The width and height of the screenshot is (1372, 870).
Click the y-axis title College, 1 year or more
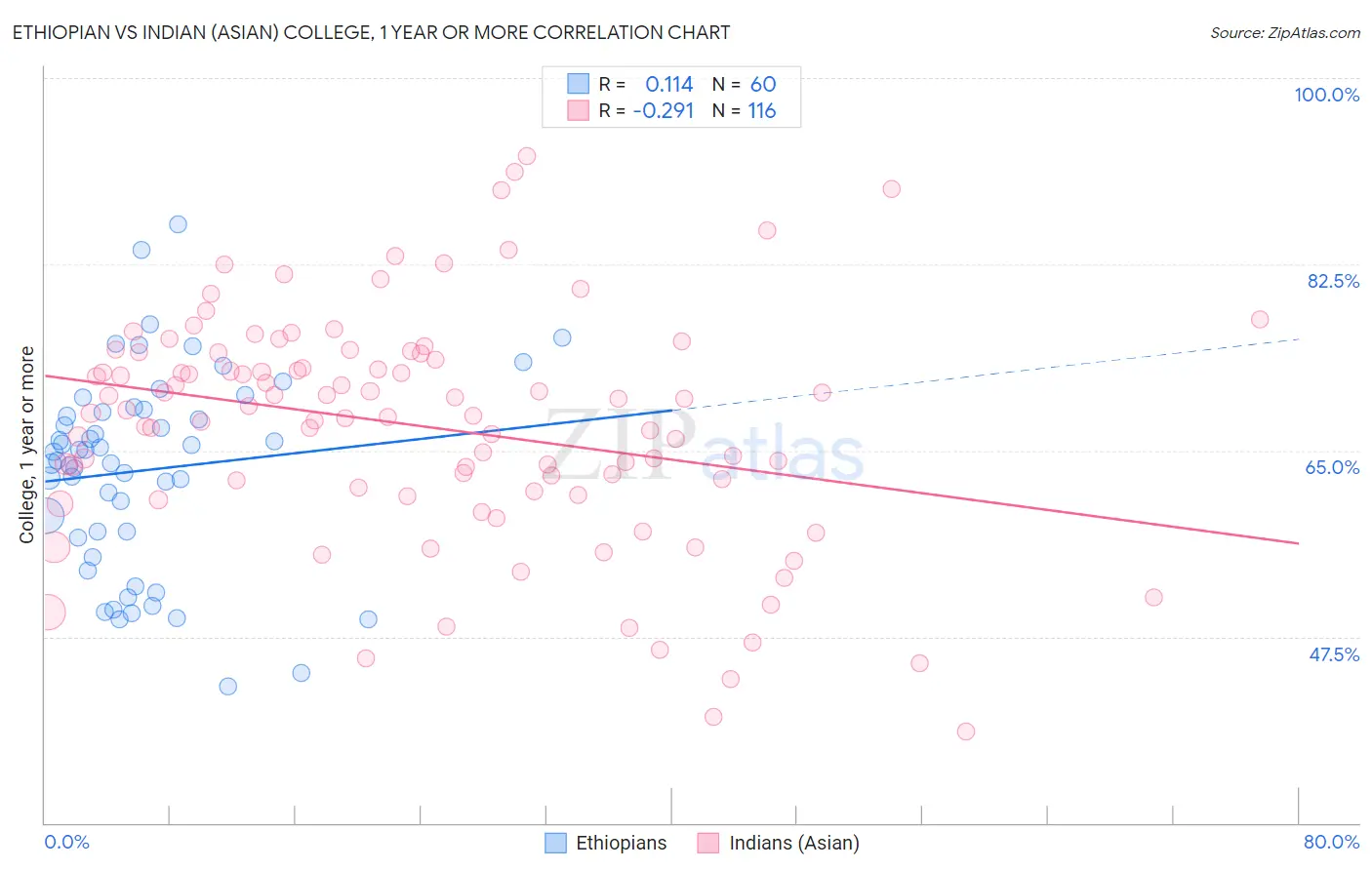pyautogui.click(x=26, y=445)
